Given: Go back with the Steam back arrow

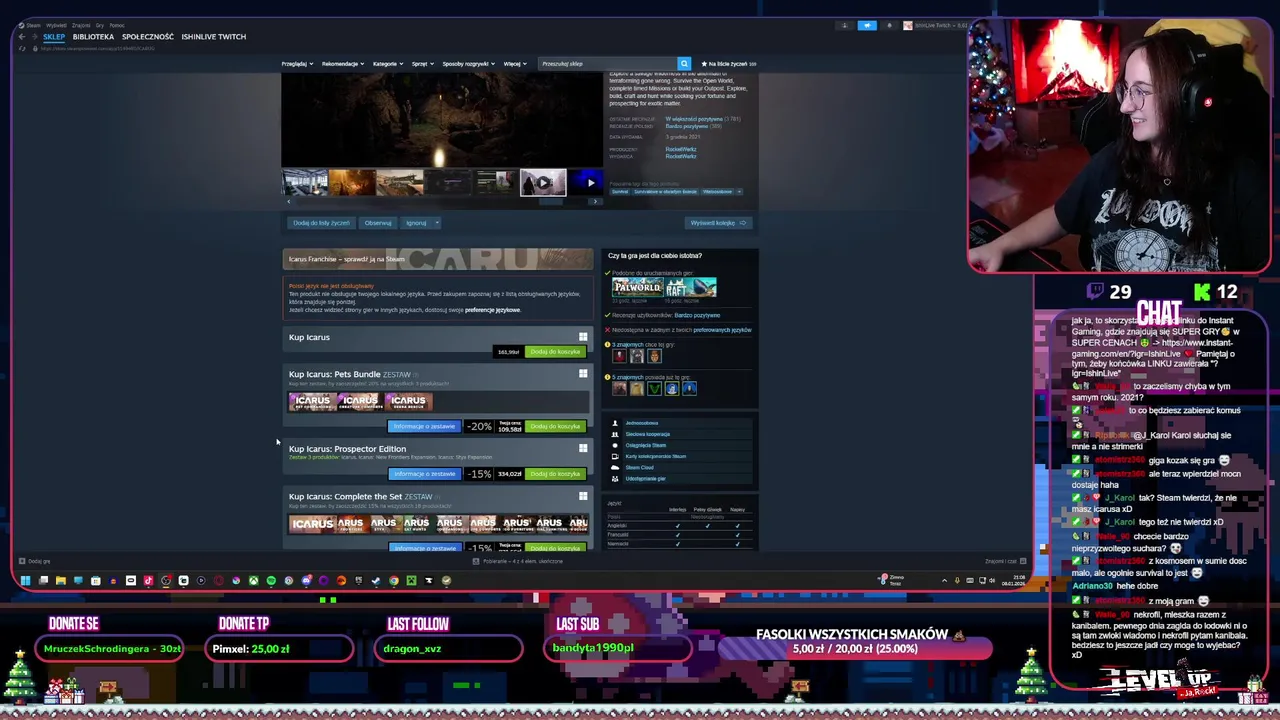Looking at the screenshot, I should coord(21,37).
